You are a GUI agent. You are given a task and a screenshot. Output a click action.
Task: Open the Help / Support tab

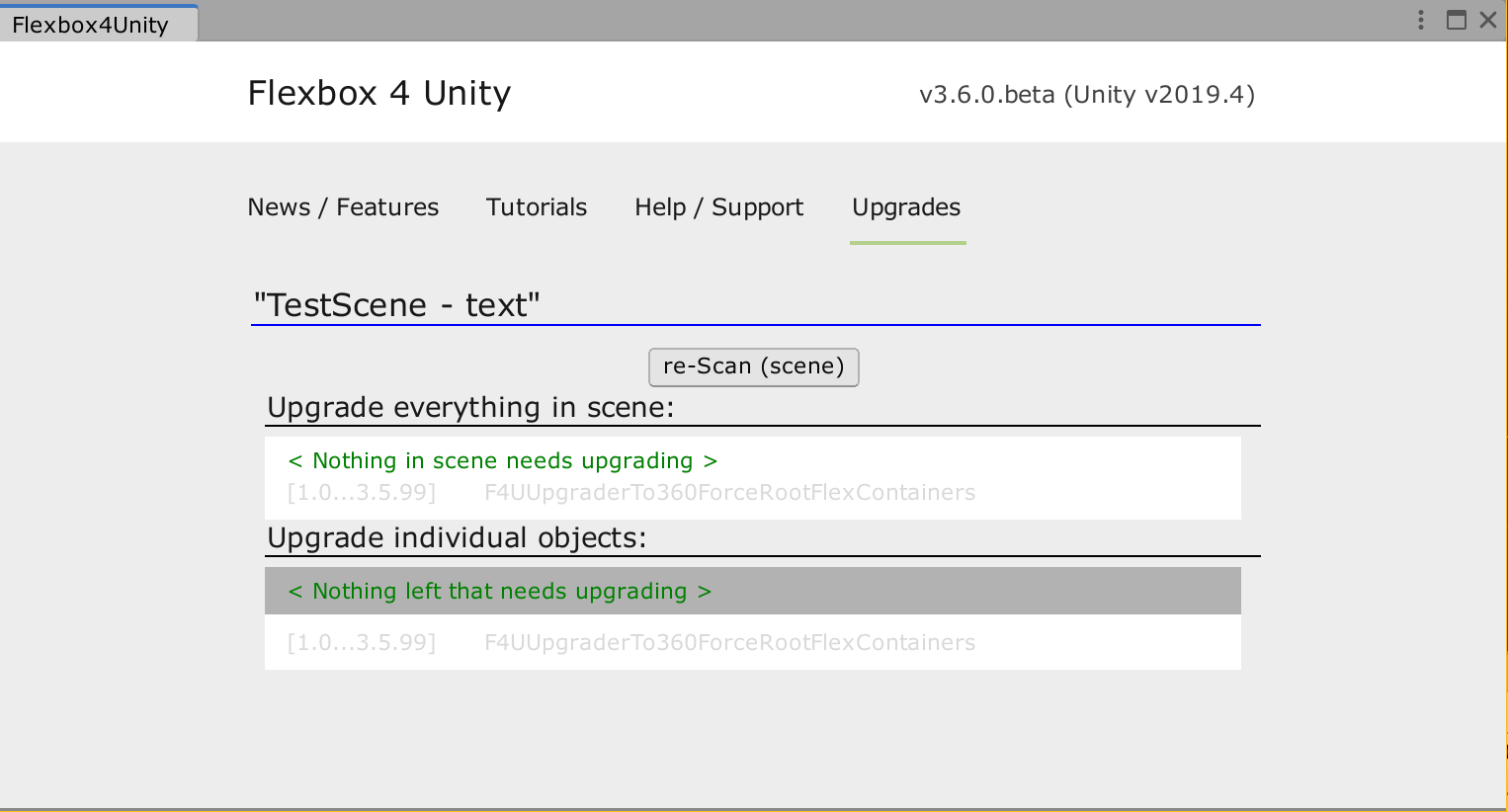(x=718, y=207)
